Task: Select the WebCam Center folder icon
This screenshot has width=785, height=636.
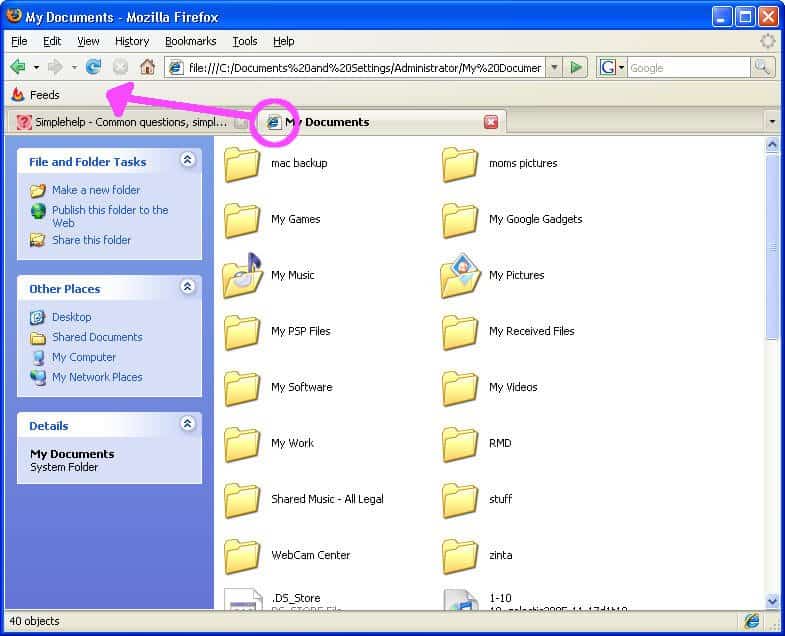Action: (x=242, y=556)
